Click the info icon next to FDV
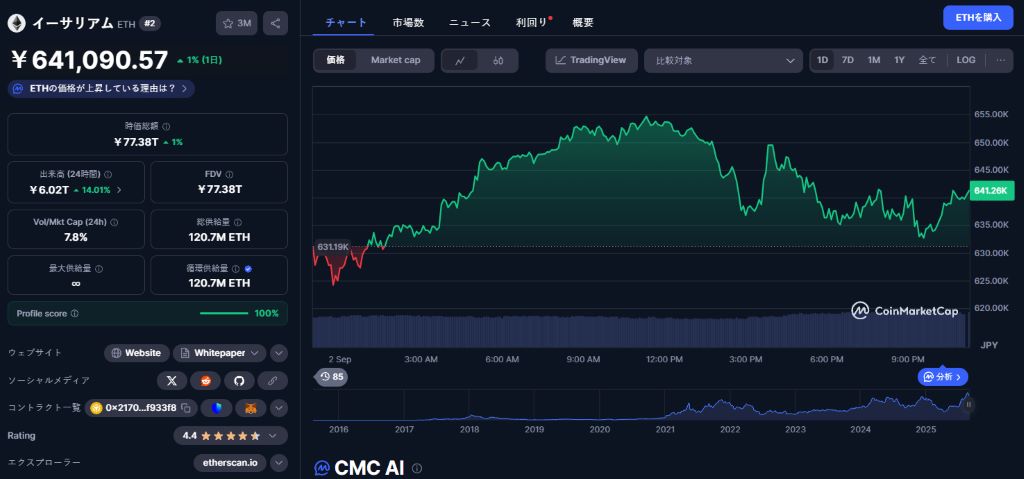 point(229,174)
